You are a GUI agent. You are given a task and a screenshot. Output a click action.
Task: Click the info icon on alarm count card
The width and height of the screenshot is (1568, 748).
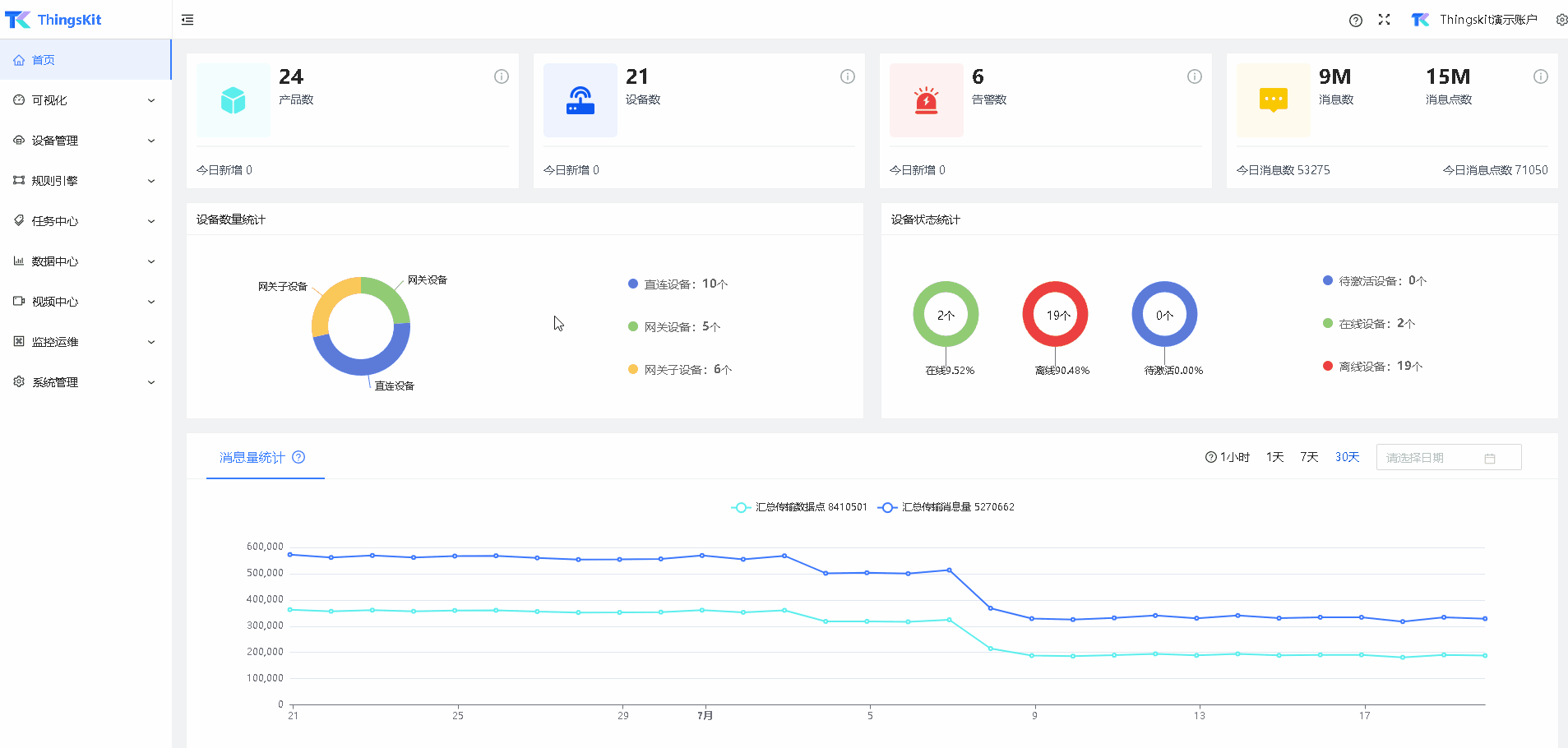pyautogui.click(x=1194, y=76)
